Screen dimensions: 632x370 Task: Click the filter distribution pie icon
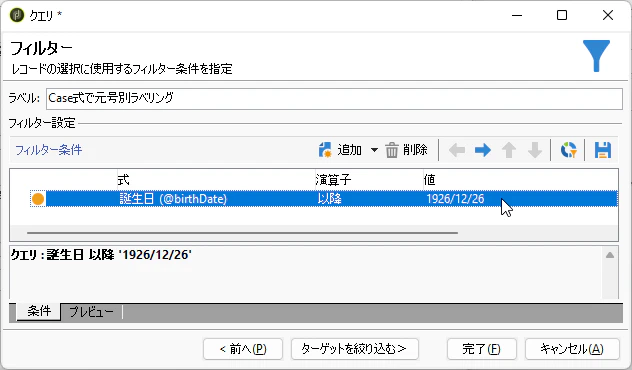[x=569, y=150]
